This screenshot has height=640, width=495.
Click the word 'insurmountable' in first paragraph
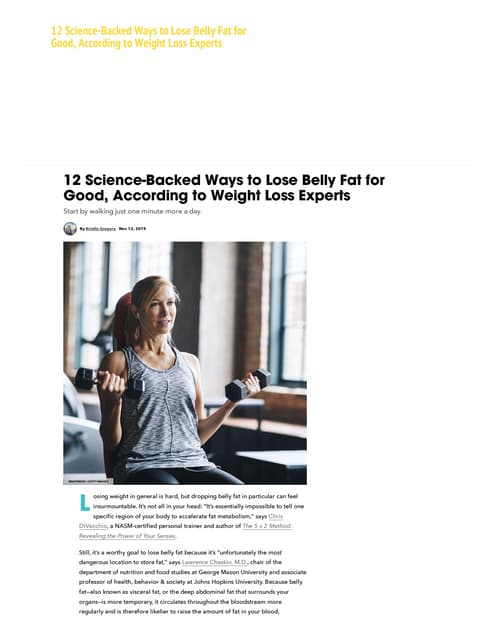115,506
